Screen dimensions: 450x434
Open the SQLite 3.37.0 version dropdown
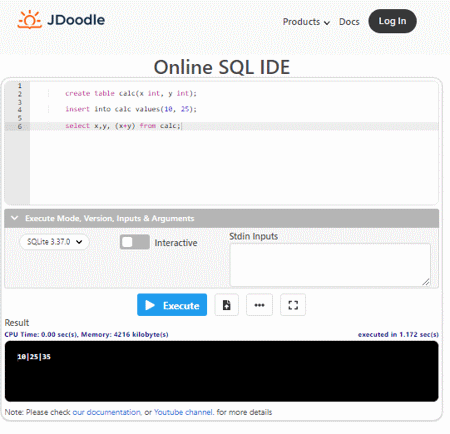tap(55, 242)
